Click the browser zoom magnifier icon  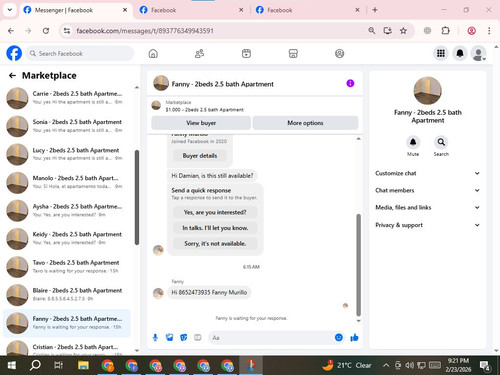[372, 31]
